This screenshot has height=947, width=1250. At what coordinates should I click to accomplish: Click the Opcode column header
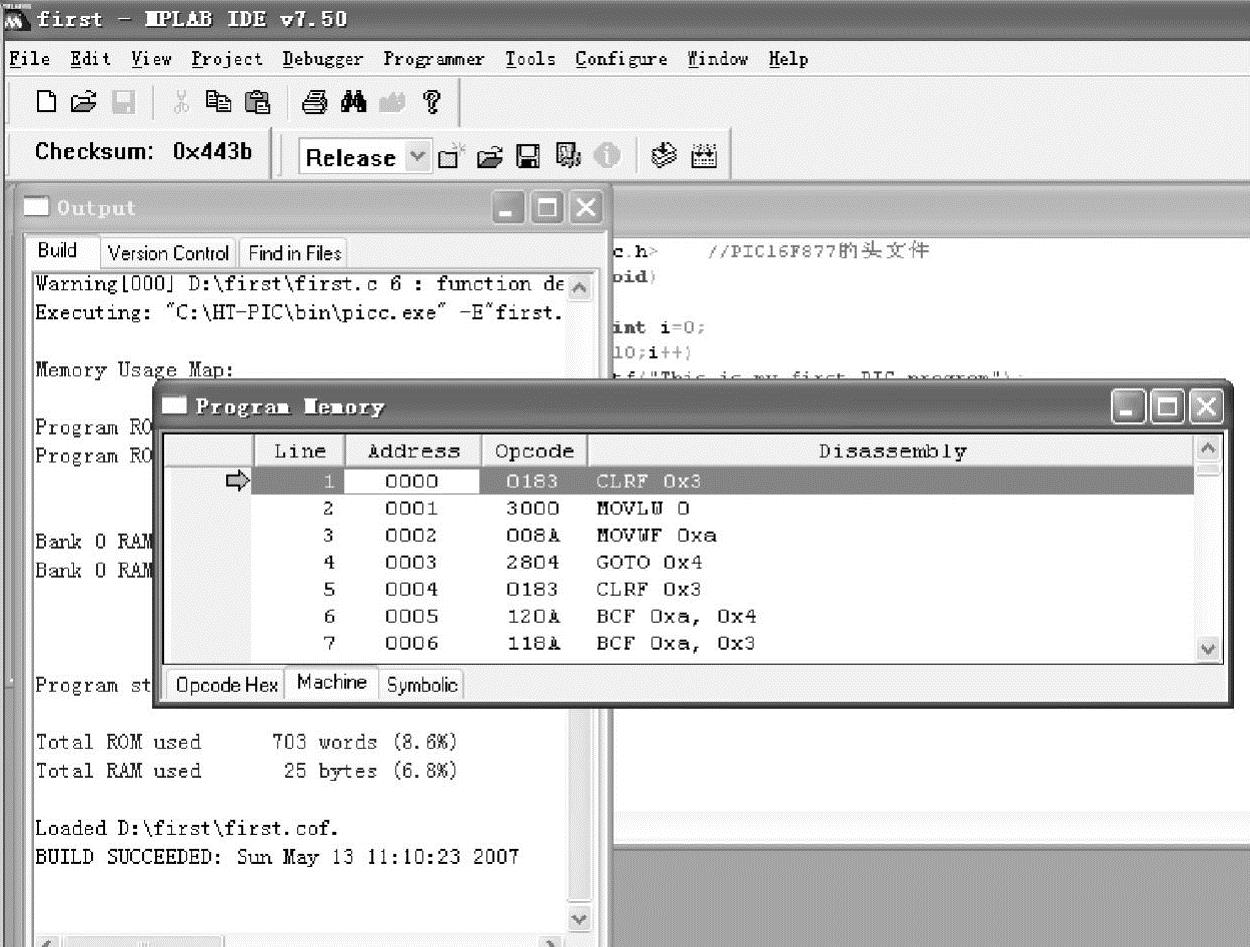tap(534, 451)
